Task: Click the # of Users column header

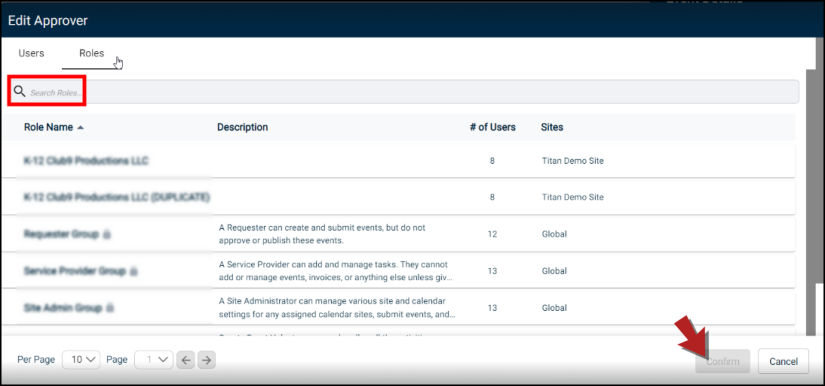Action: (x=492, y=127)
